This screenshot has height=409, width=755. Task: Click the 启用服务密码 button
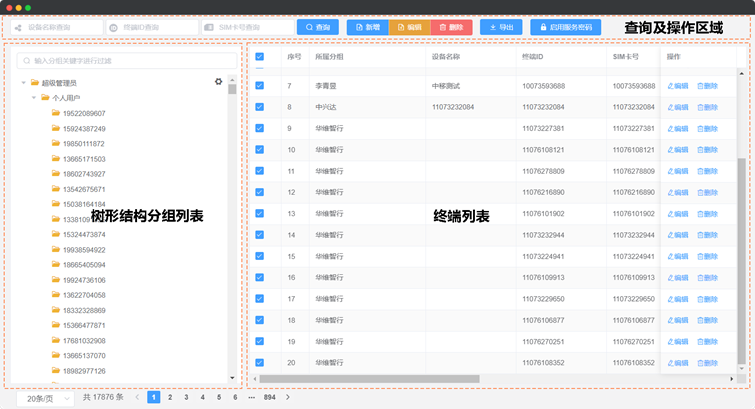tap(565, 28)
